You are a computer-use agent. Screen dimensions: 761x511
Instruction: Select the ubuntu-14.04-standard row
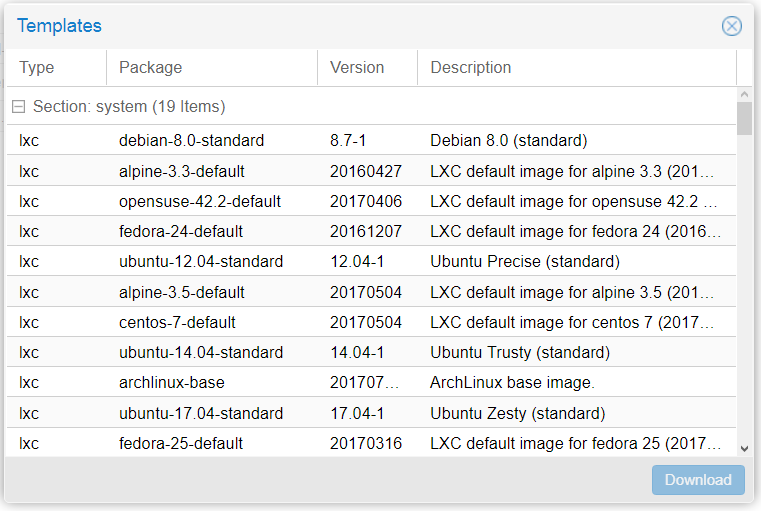tap(371, 352)
